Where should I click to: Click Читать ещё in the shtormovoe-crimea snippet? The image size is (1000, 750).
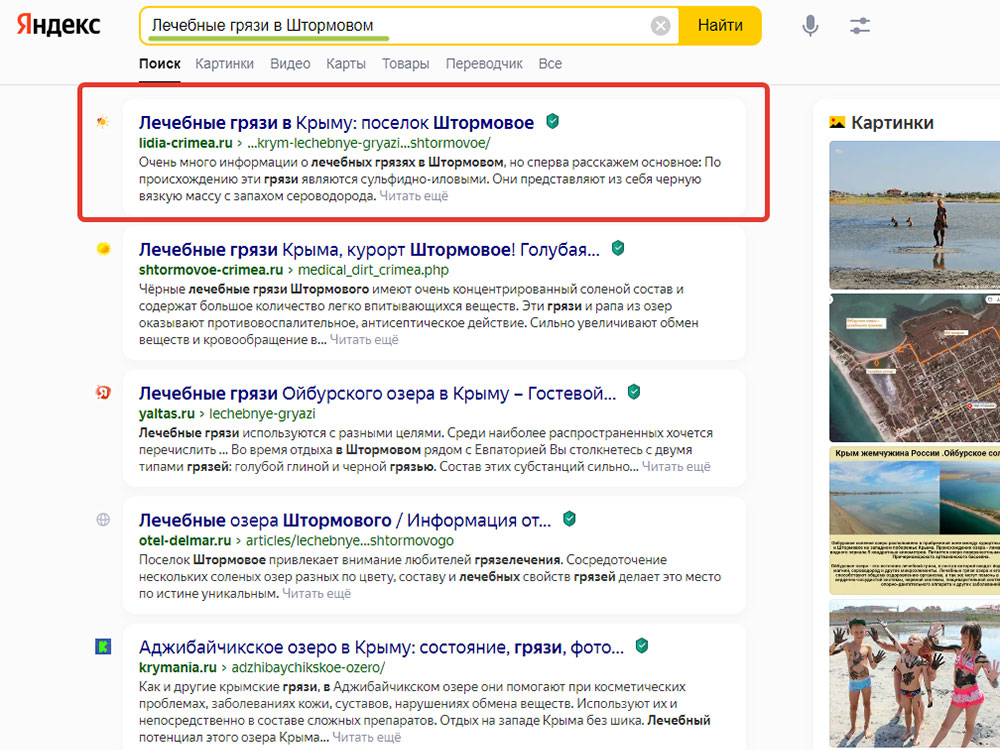point(364,340)
